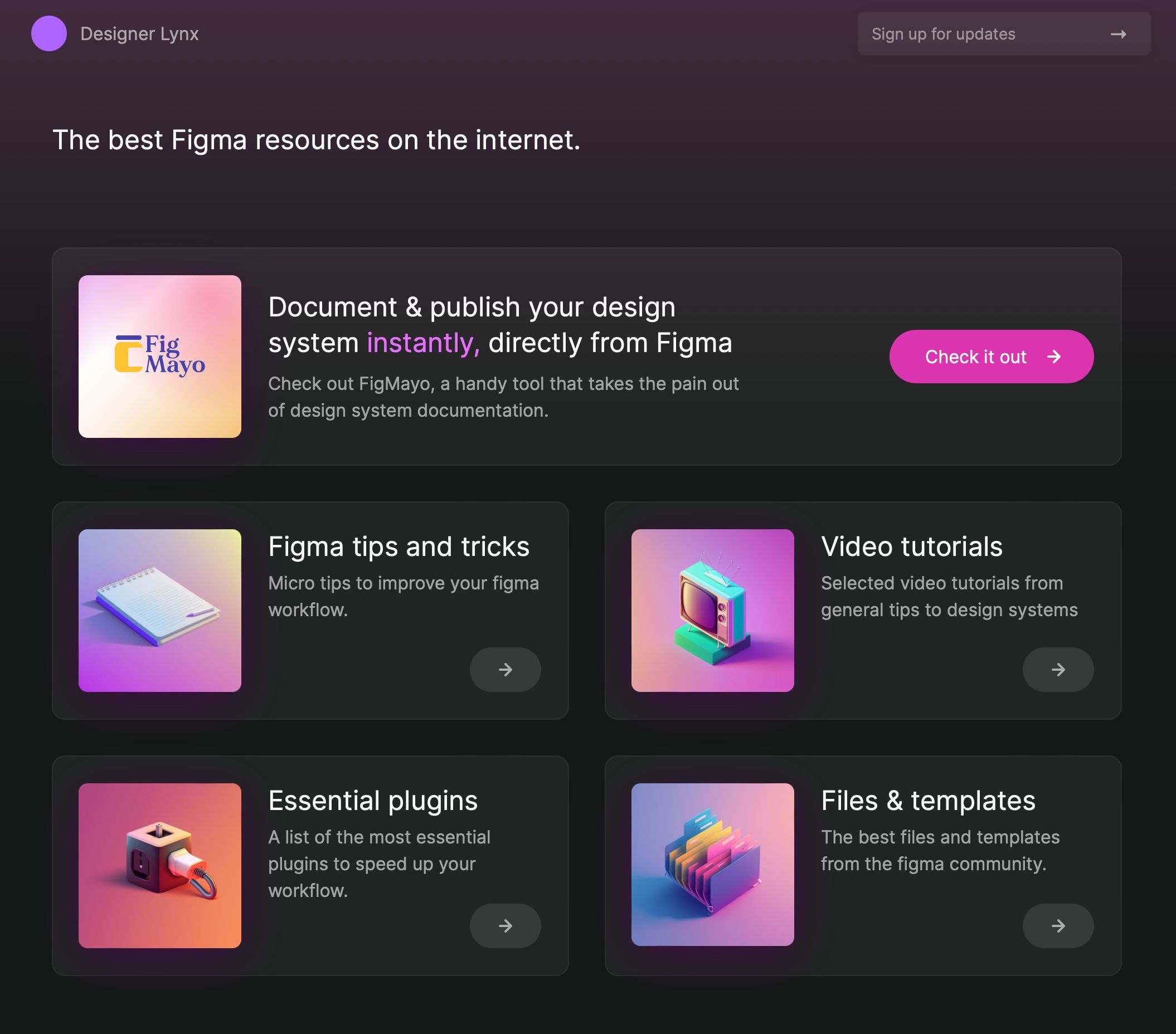Viewport: 1176px width, 1034px height.
Task: Select the Files & templates heading
Action: pyautogui.click(x=928, y=801)
